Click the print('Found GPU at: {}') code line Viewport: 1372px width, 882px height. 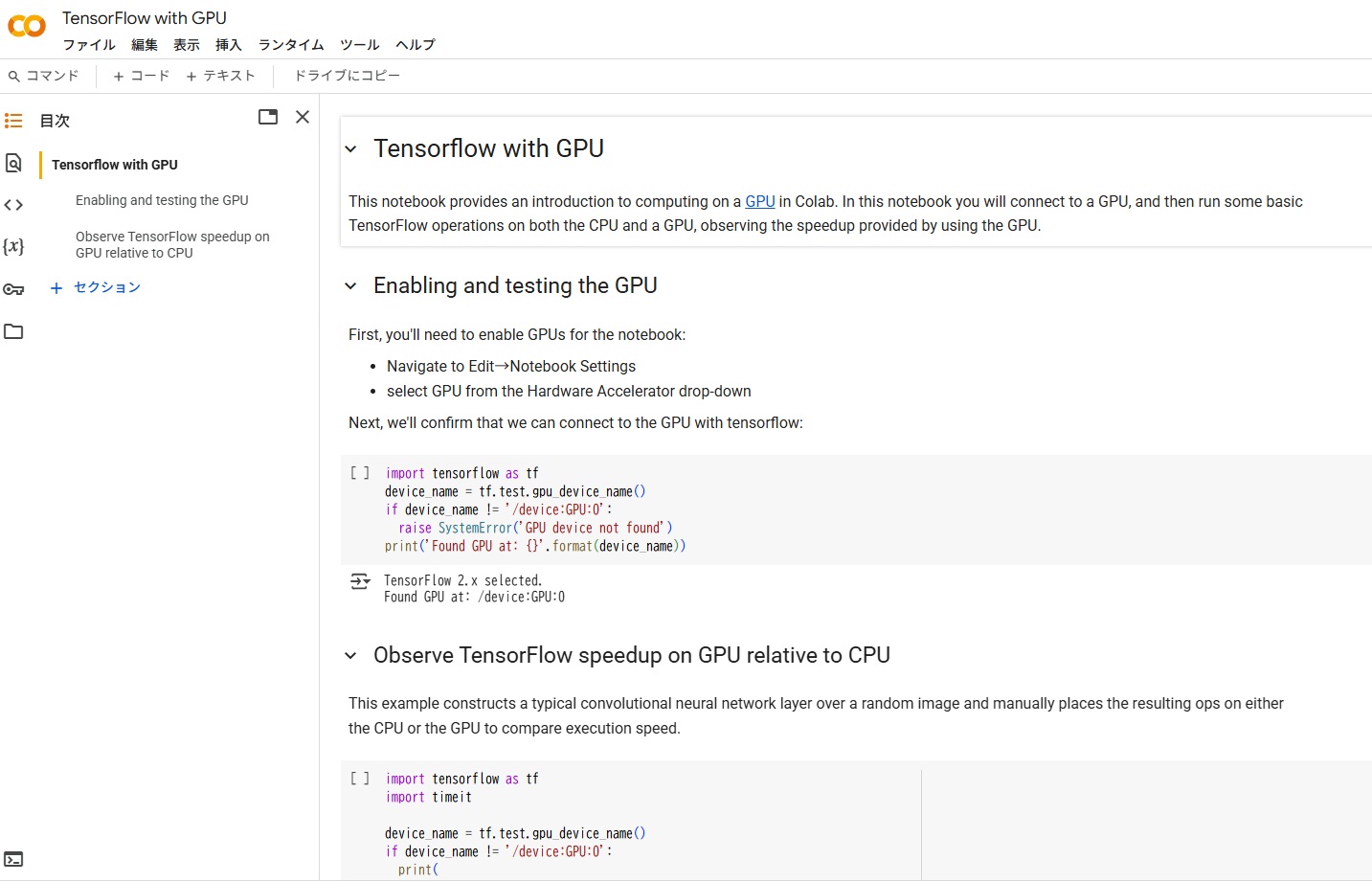coord(535,546)
